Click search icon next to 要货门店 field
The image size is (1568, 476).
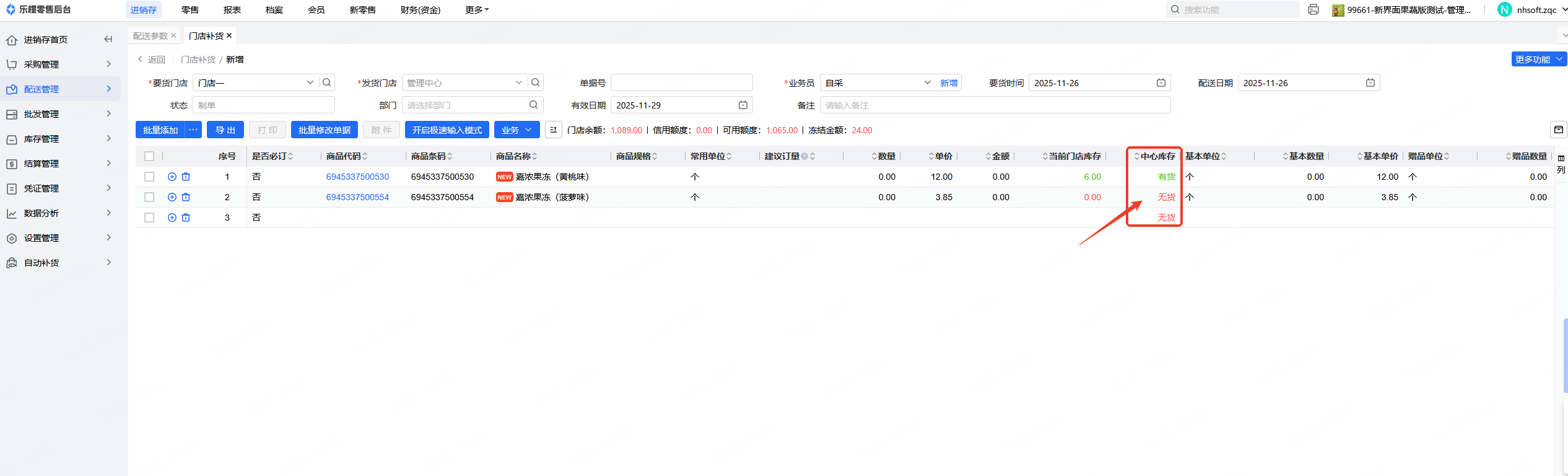(x=327, y=82)
